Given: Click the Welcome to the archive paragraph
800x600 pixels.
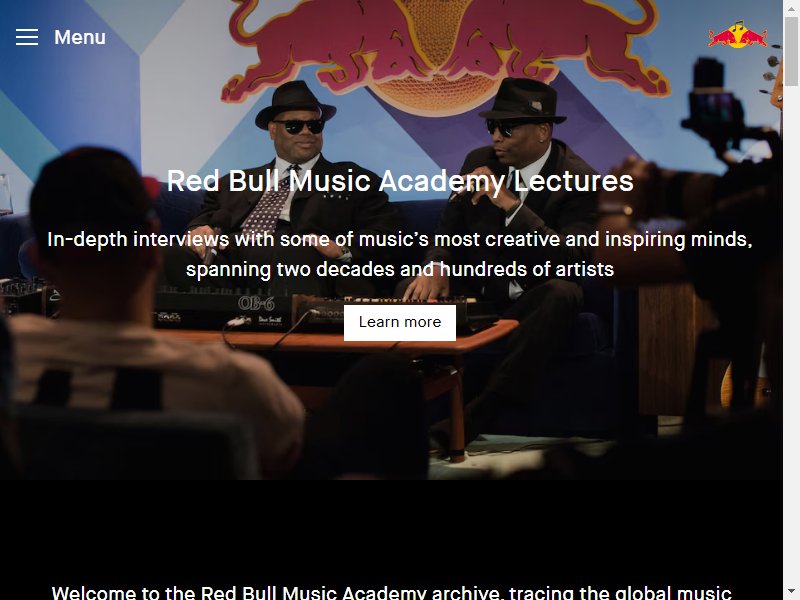Looking at the screenshot, I should point(391,592).
